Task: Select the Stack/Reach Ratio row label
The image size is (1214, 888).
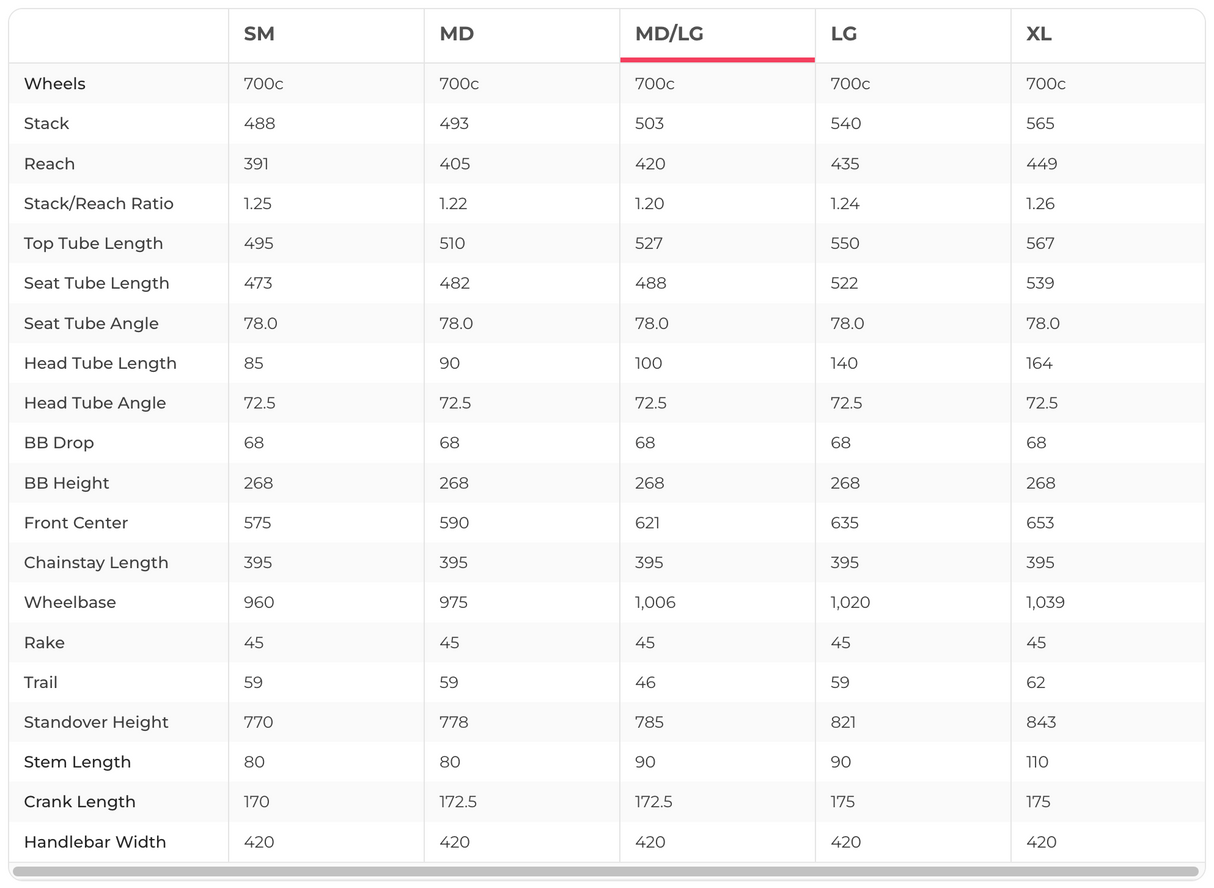Action: click(x=99, y=204)
